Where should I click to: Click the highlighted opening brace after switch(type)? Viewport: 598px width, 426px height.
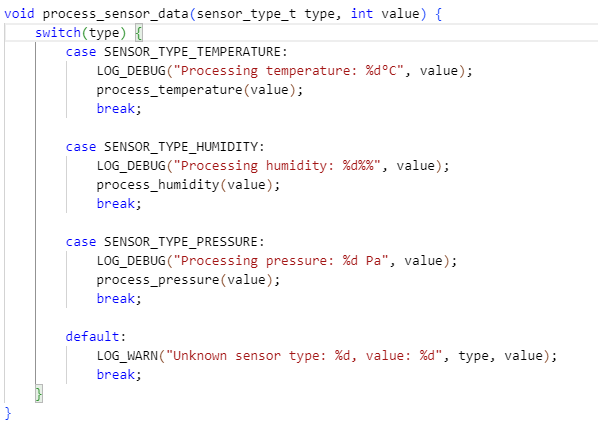139,33
